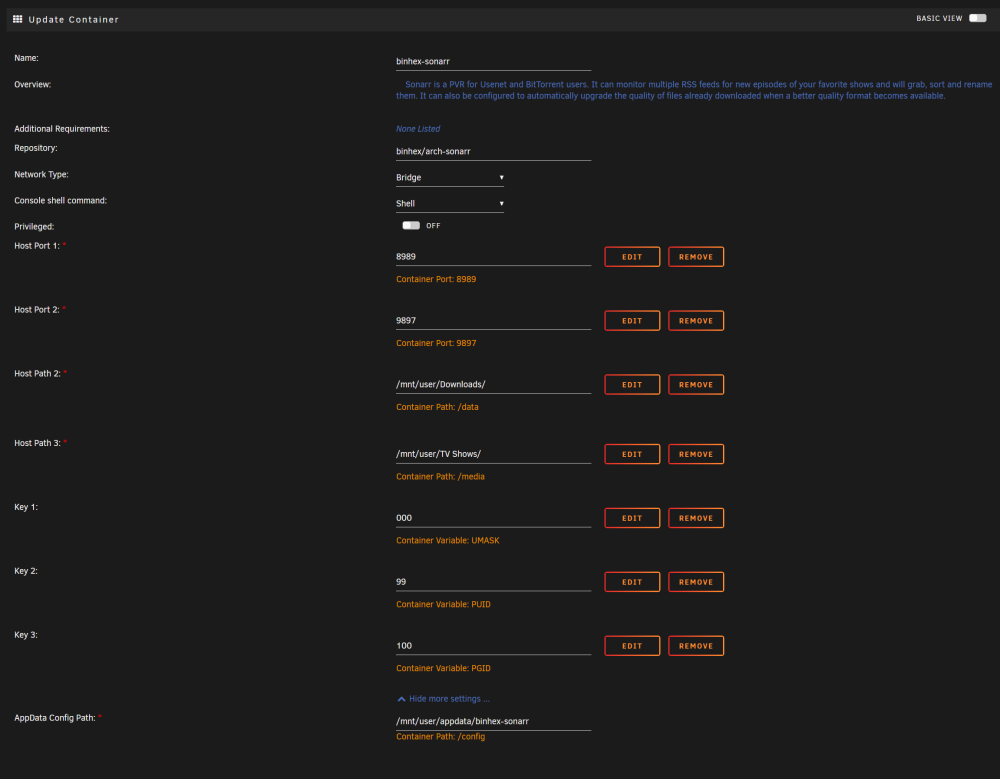Screen dimensions: 1000x779
Task: Click the None Listed requirements text
Action: click(x=418, y=129)
